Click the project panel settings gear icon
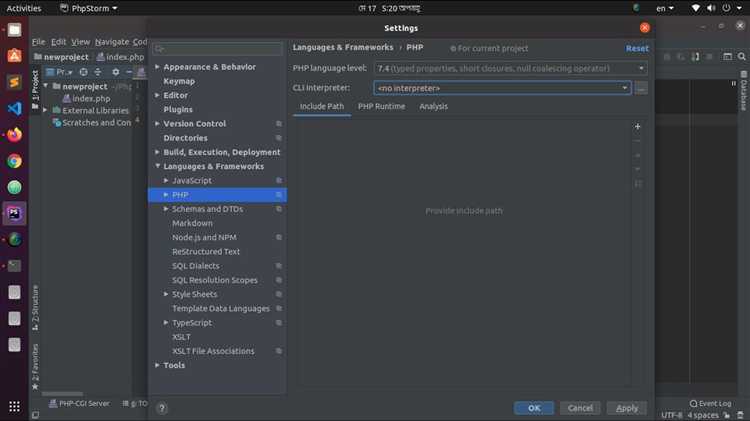 115,72
